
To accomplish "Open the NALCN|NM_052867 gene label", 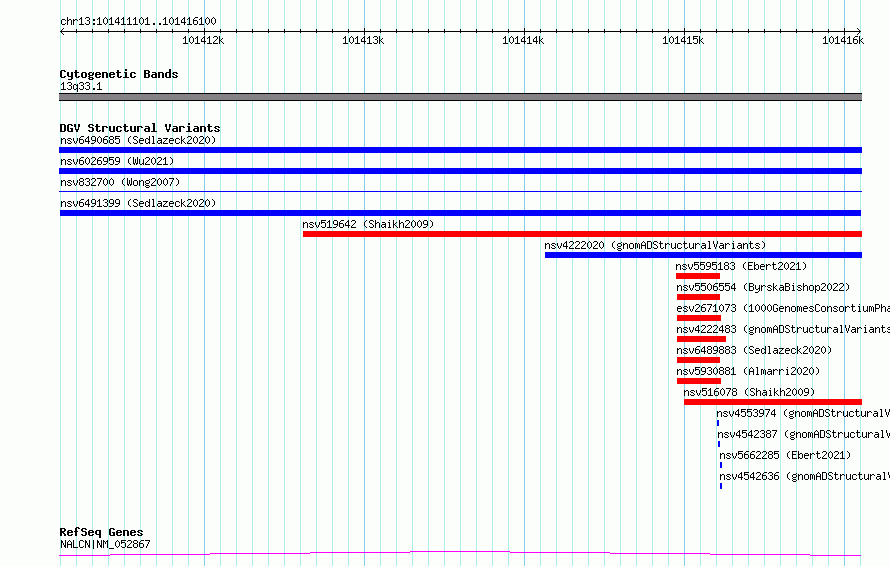I will [105, 544].
